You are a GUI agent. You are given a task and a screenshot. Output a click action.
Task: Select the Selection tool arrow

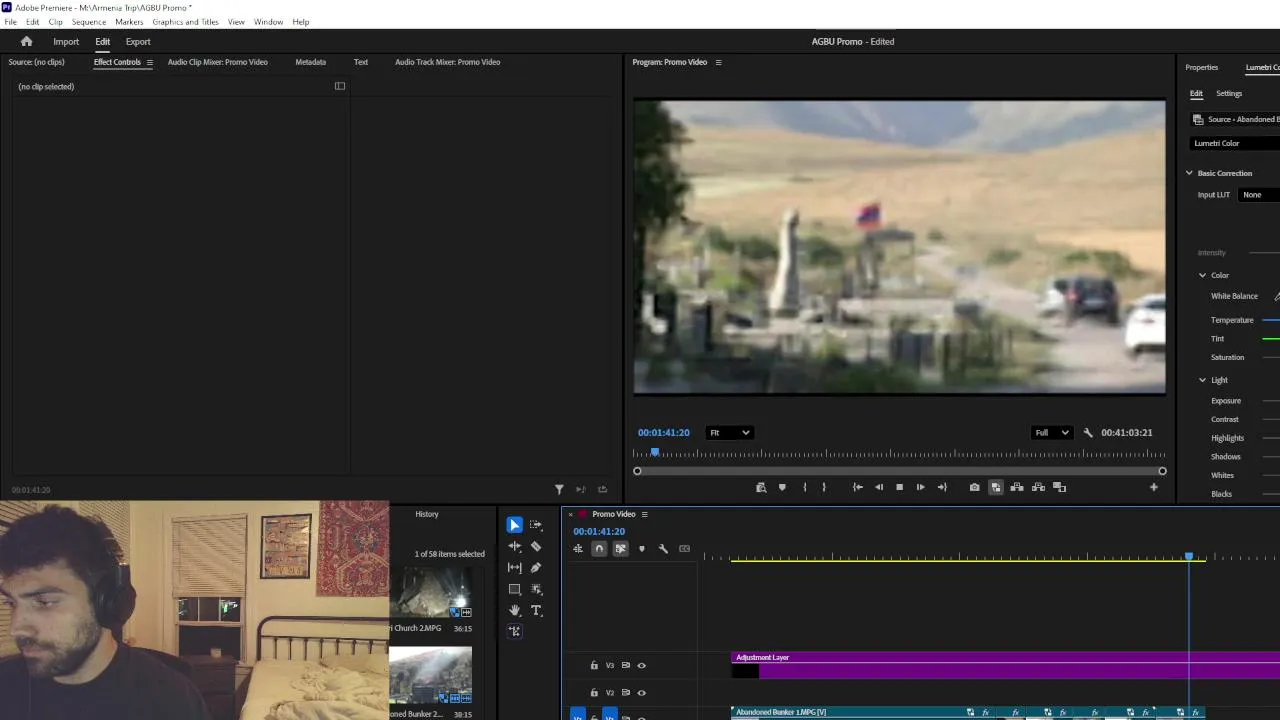coord(514,524)
